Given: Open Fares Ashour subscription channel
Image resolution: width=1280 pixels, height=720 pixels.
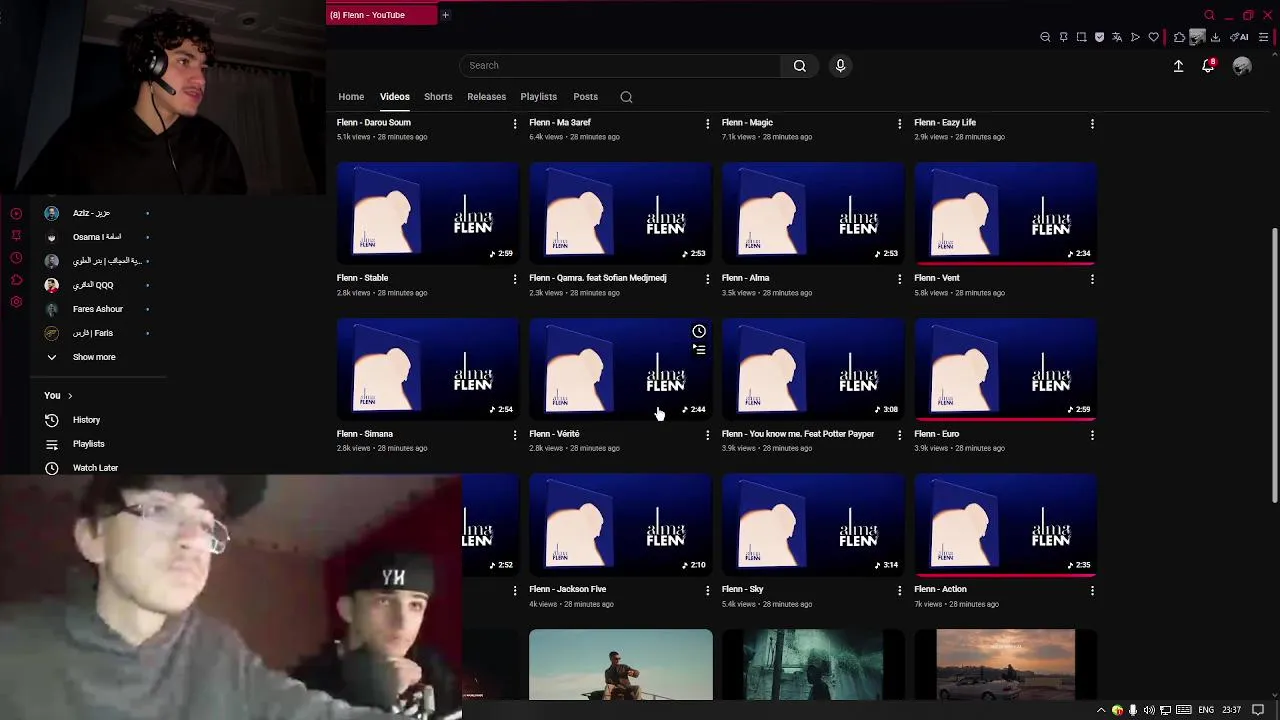Looking at the screenshot, I should [x=98, y=309].
